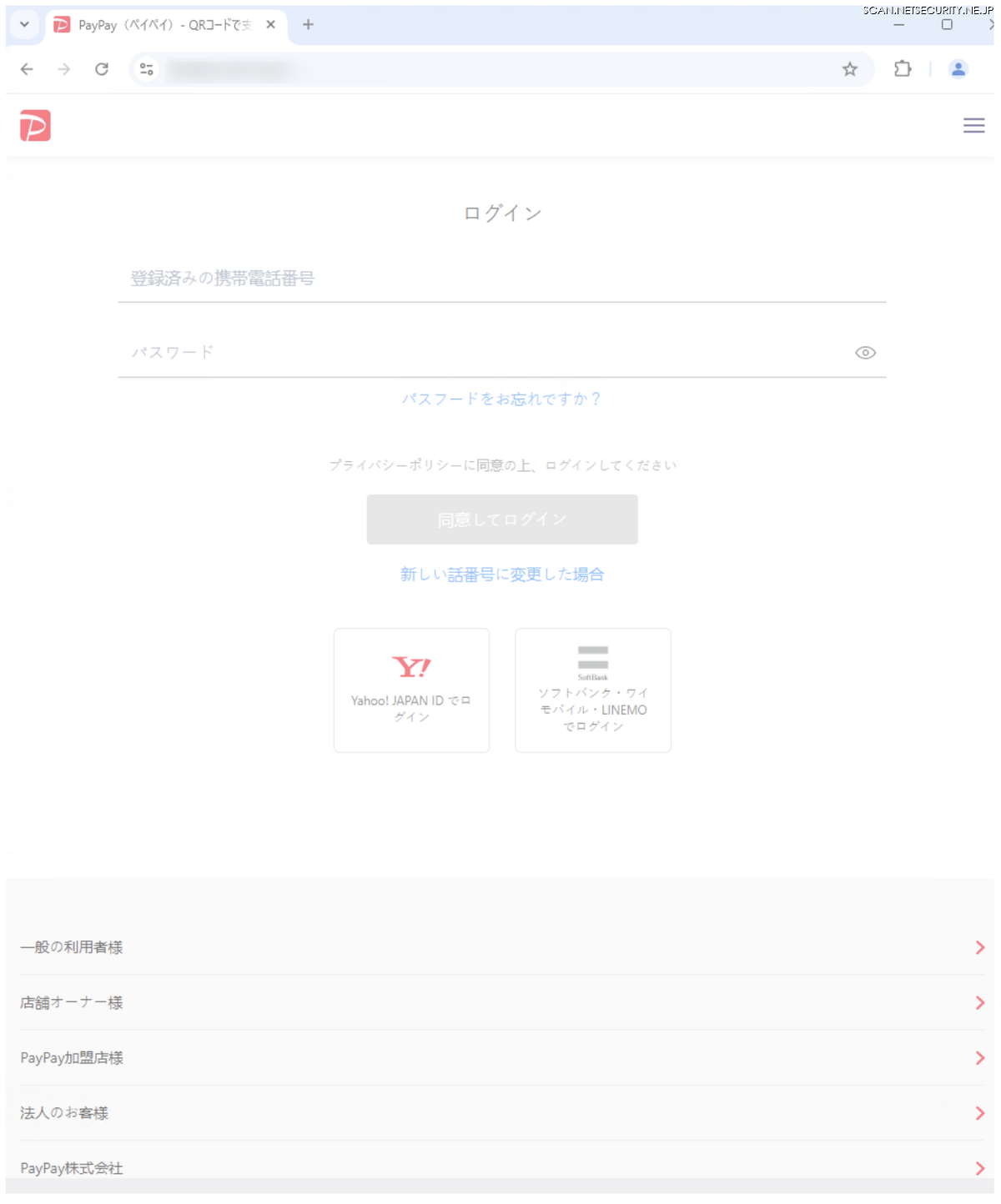
Task: Reload the page
Action: click(x=102, y=69)
